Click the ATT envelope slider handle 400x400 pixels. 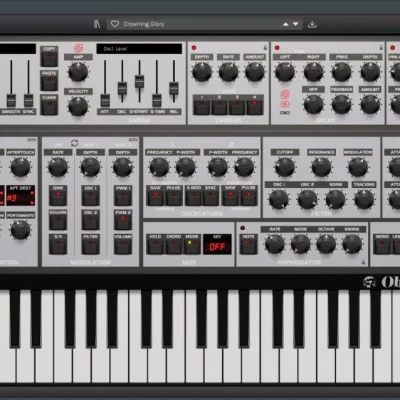[x=105, y=100]
